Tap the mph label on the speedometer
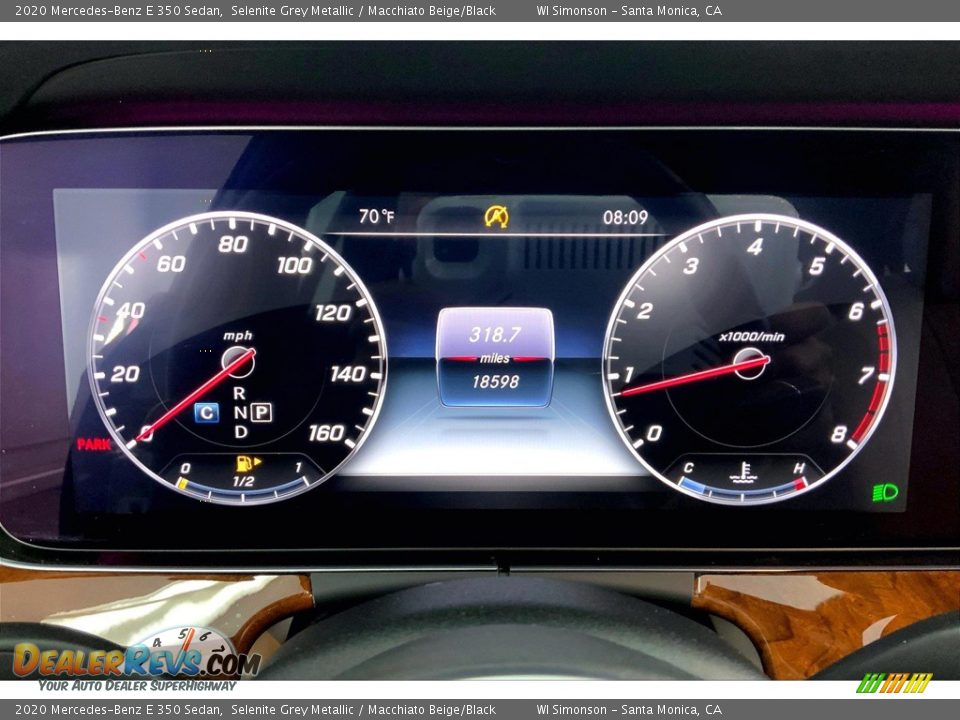Viewport: 960px width, 720px height. 238,336
